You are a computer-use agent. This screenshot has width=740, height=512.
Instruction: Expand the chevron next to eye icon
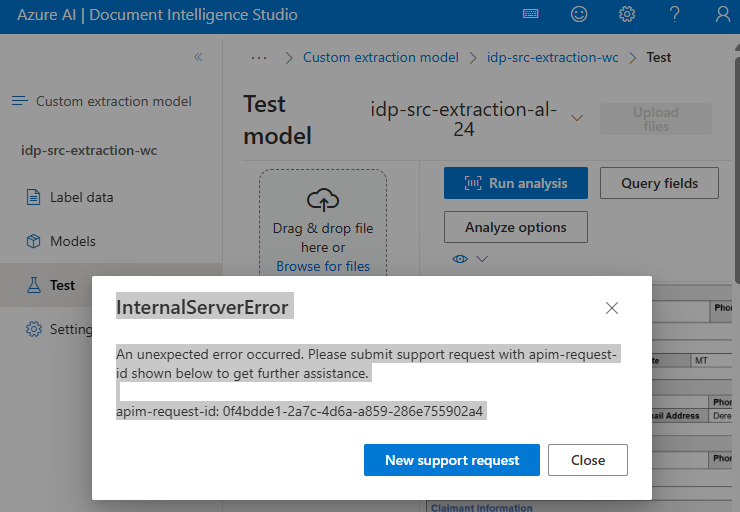[482, 259]
